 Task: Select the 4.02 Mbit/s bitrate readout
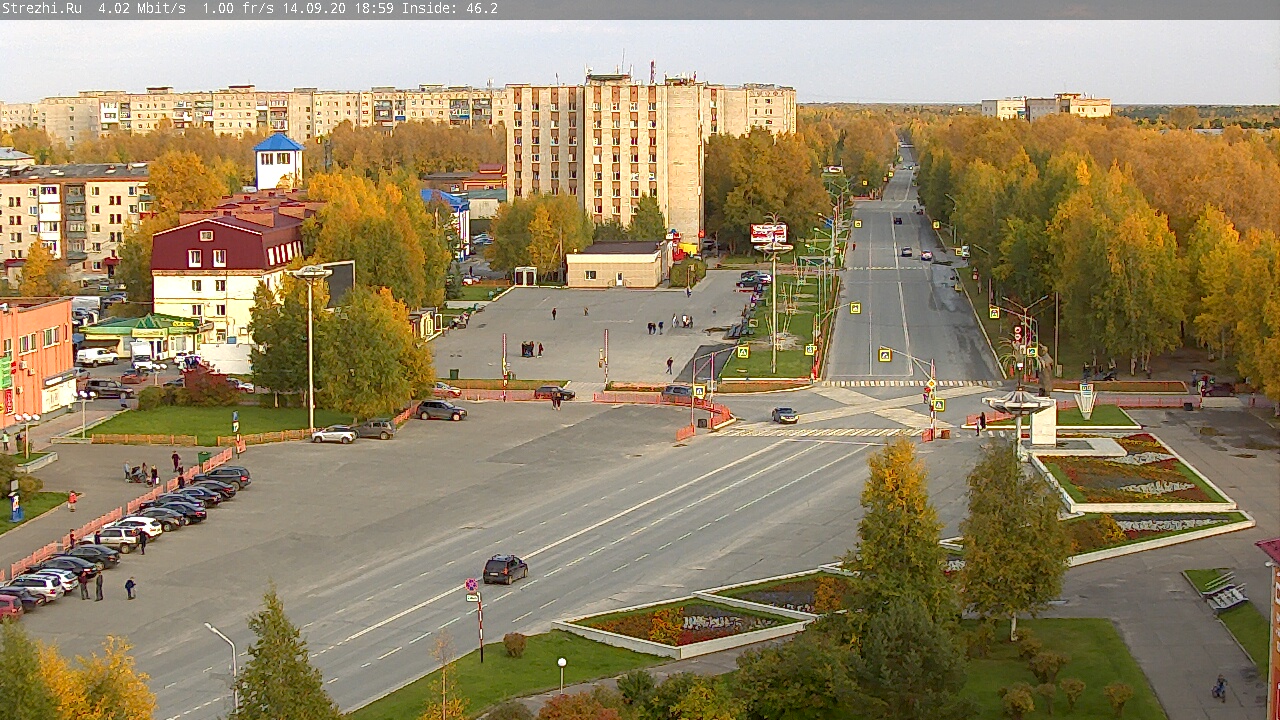coord(142,8)
